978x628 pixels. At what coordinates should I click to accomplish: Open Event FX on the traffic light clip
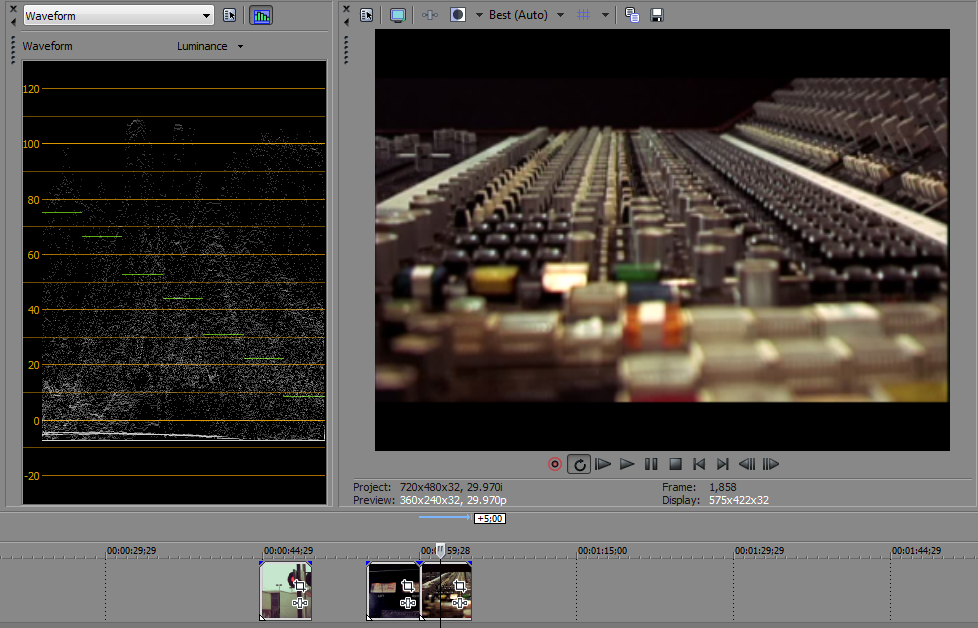point(300,603)
